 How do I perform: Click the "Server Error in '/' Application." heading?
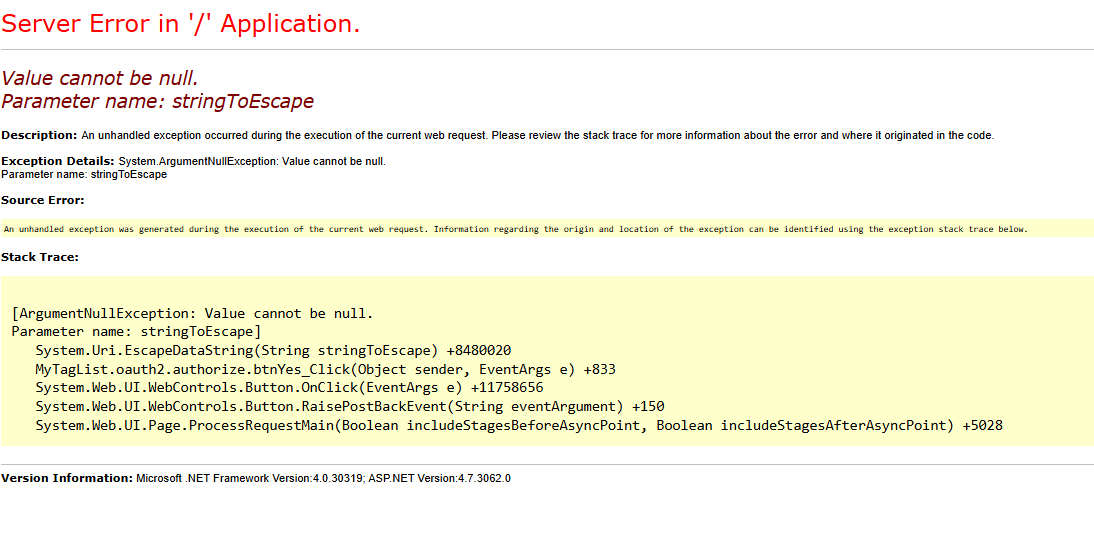181,24
